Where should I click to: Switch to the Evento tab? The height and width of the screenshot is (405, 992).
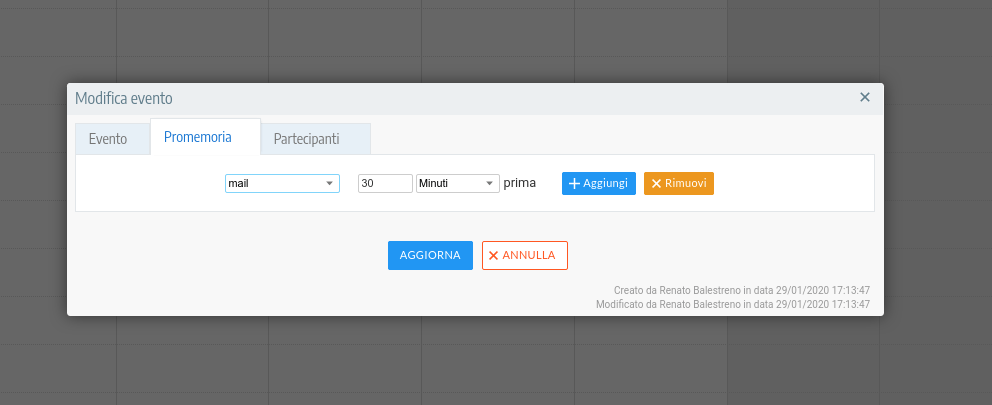pyautogui.click(x=108, y=139)
